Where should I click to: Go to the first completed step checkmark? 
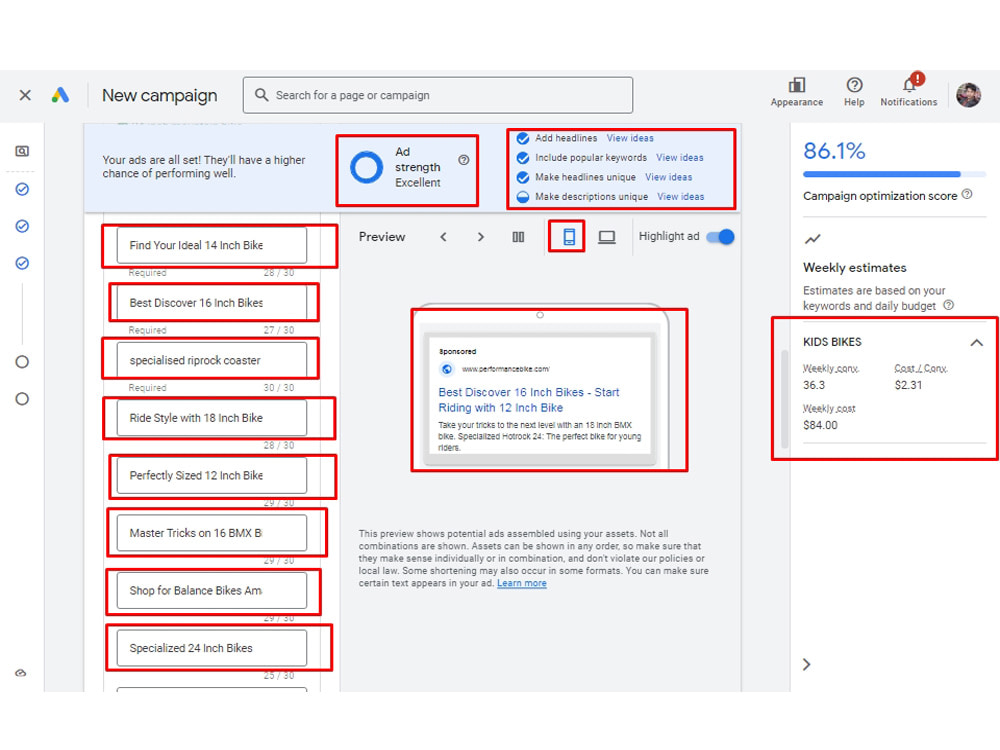coord(22,189)
